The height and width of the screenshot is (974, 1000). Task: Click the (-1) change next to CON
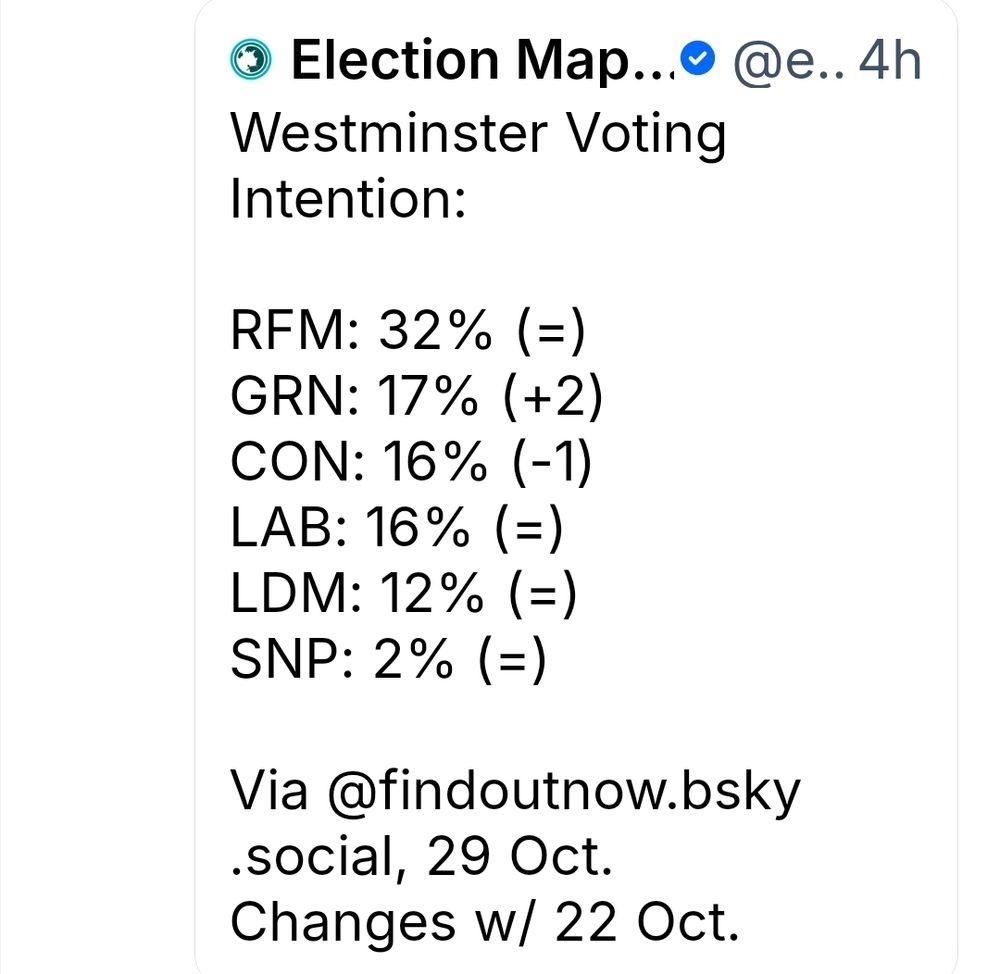pos(550,465)
